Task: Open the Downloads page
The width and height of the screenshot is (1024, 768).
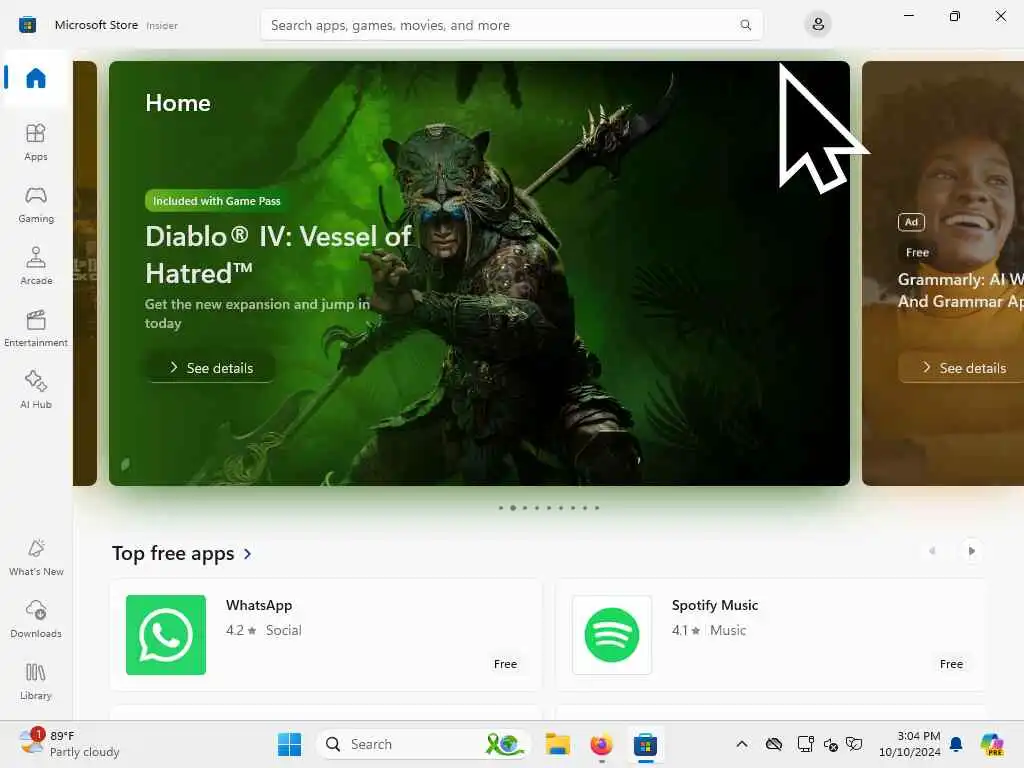Action: pos(36,620)
